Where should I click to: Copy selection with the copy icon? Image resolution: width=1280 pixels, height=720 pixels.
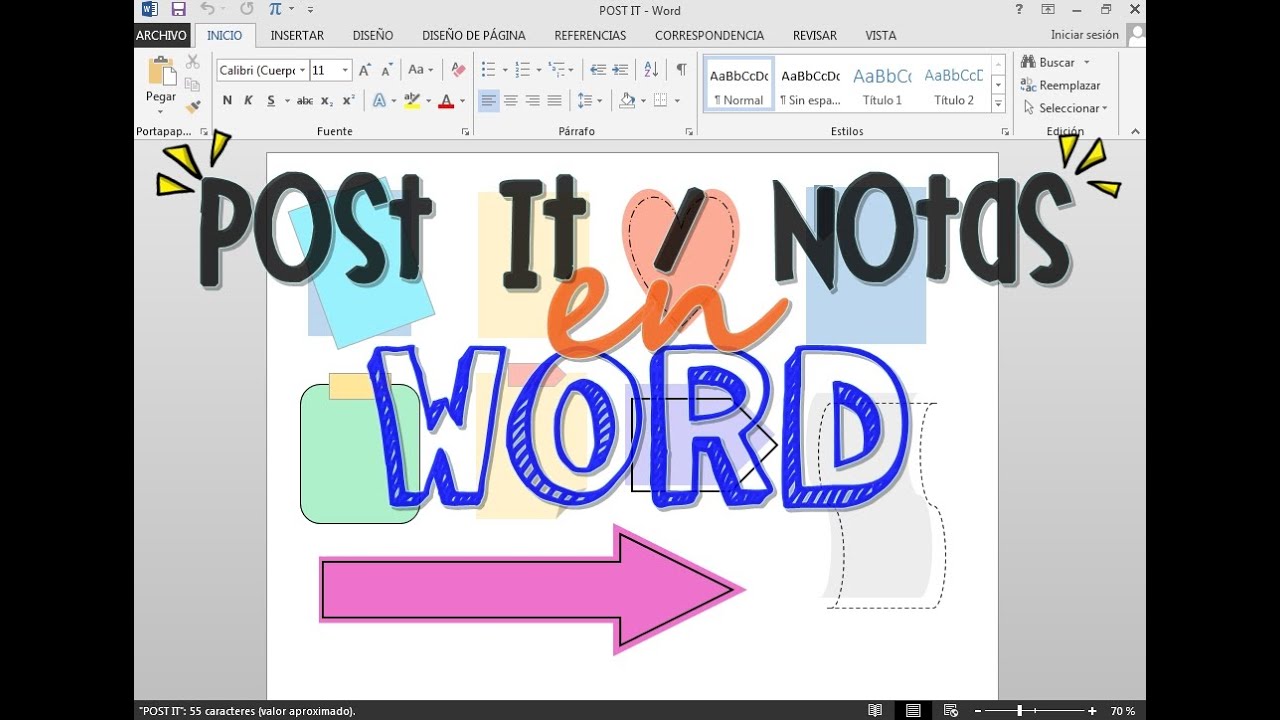point(193,84)
